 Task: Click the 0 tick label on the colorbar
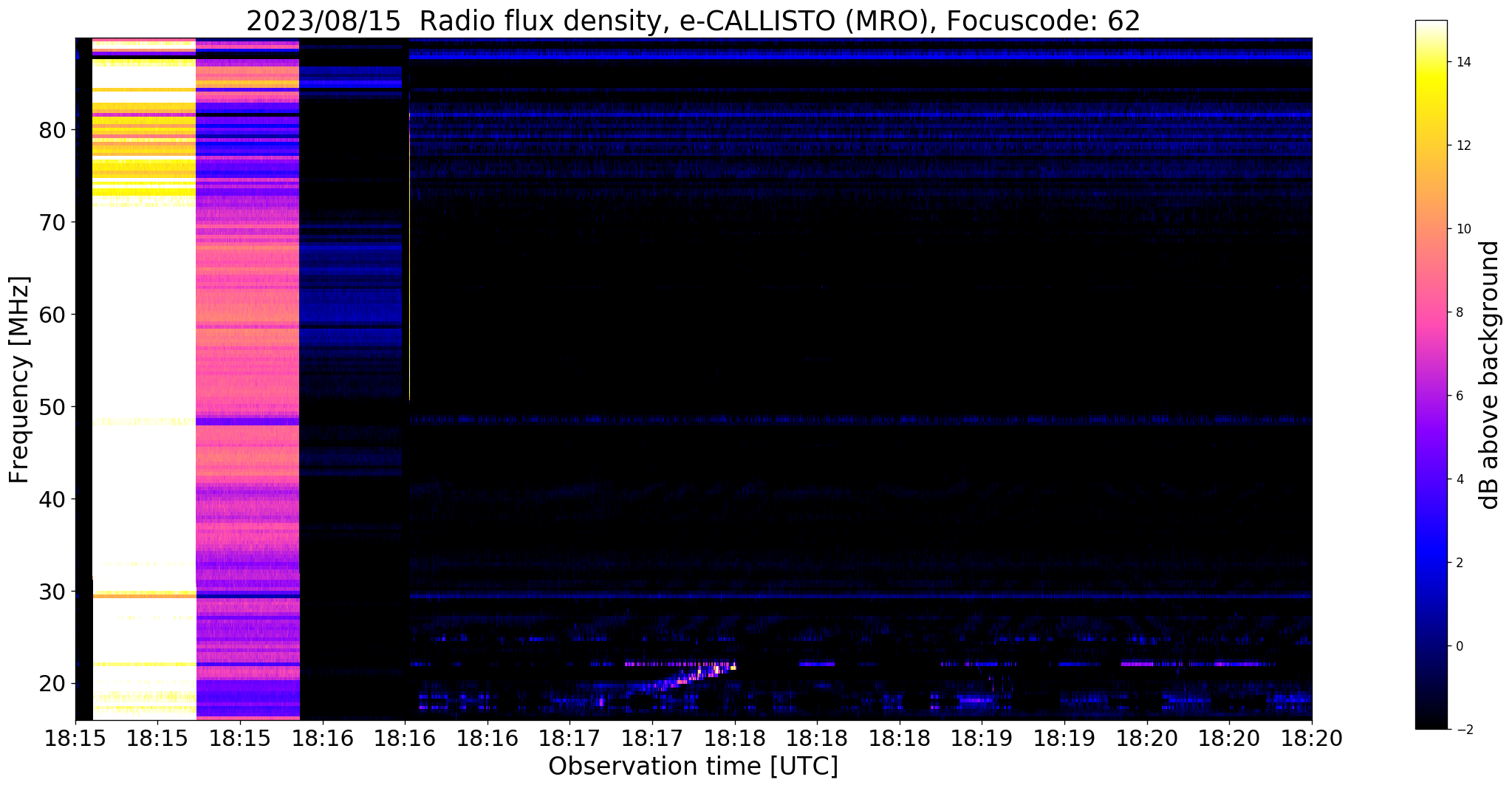[x=1458, y=646]
